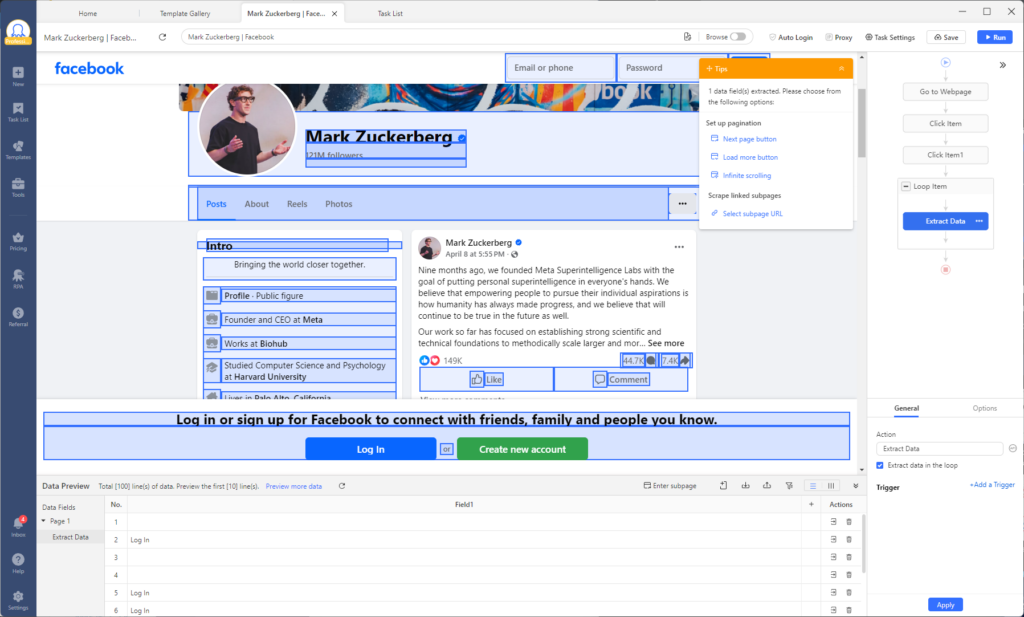Delete row 1 with trash icon
Image resolution: width=1024 pixels, height=617 pixels.
pos(849,522)
